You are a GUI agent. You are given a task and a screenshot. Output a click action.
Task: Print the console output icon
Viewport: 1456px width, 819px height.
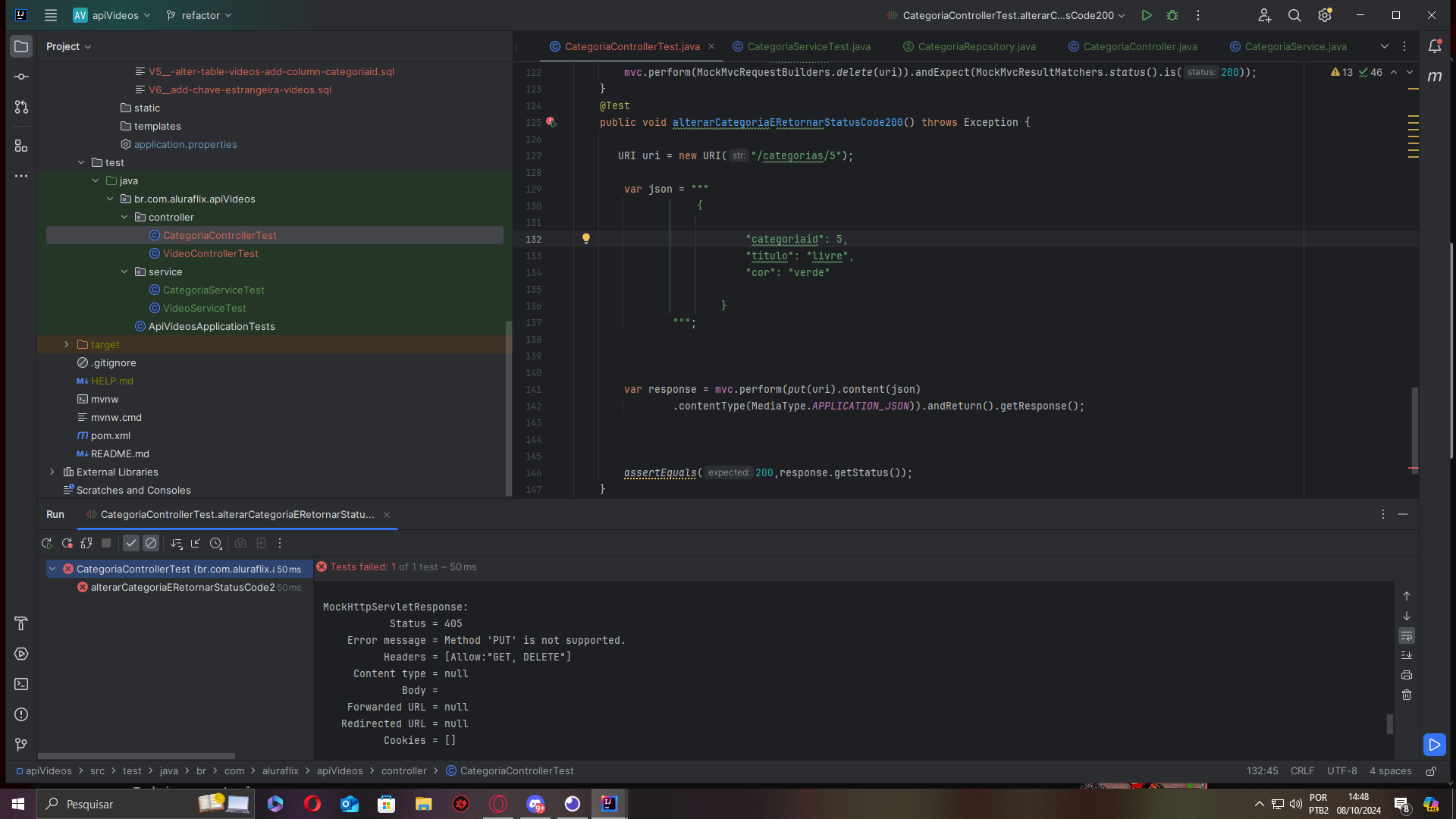[1407, 675]
